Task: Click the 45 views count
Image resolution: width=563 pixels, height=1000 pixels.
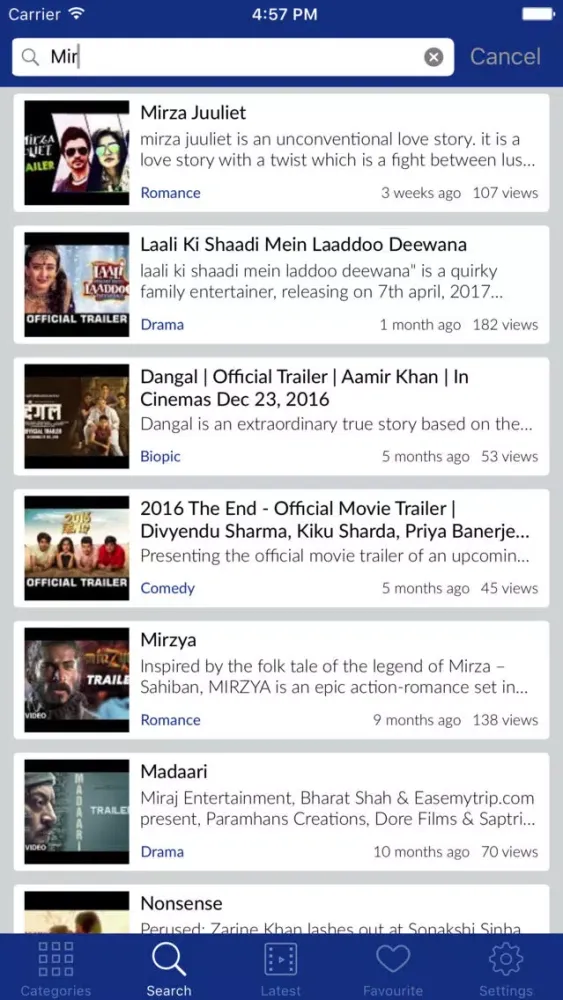Action: coord(509,589)
